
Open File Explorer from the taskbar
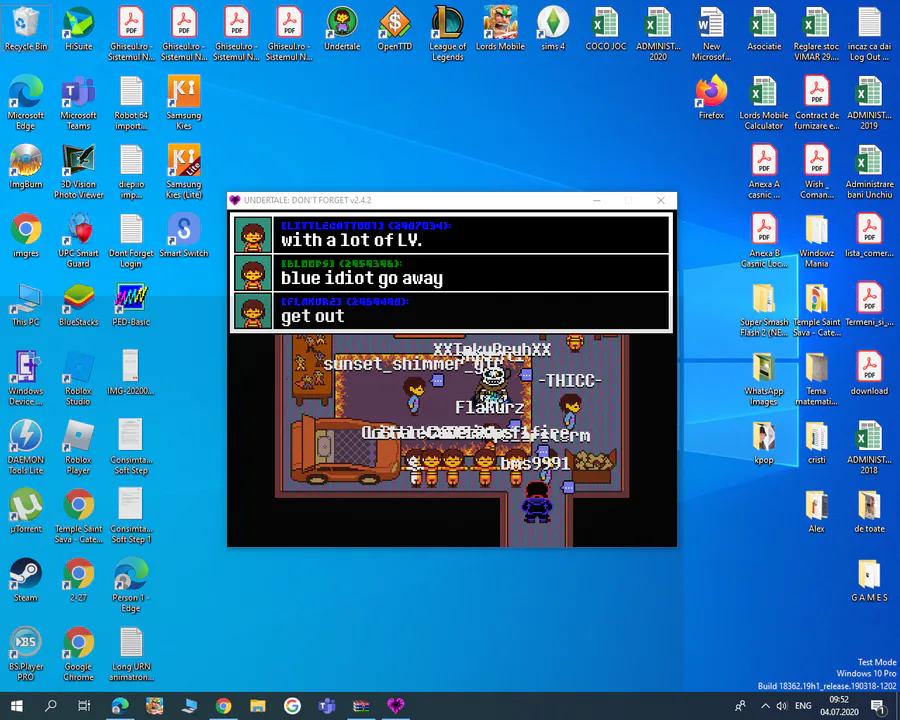coord(258,706)
